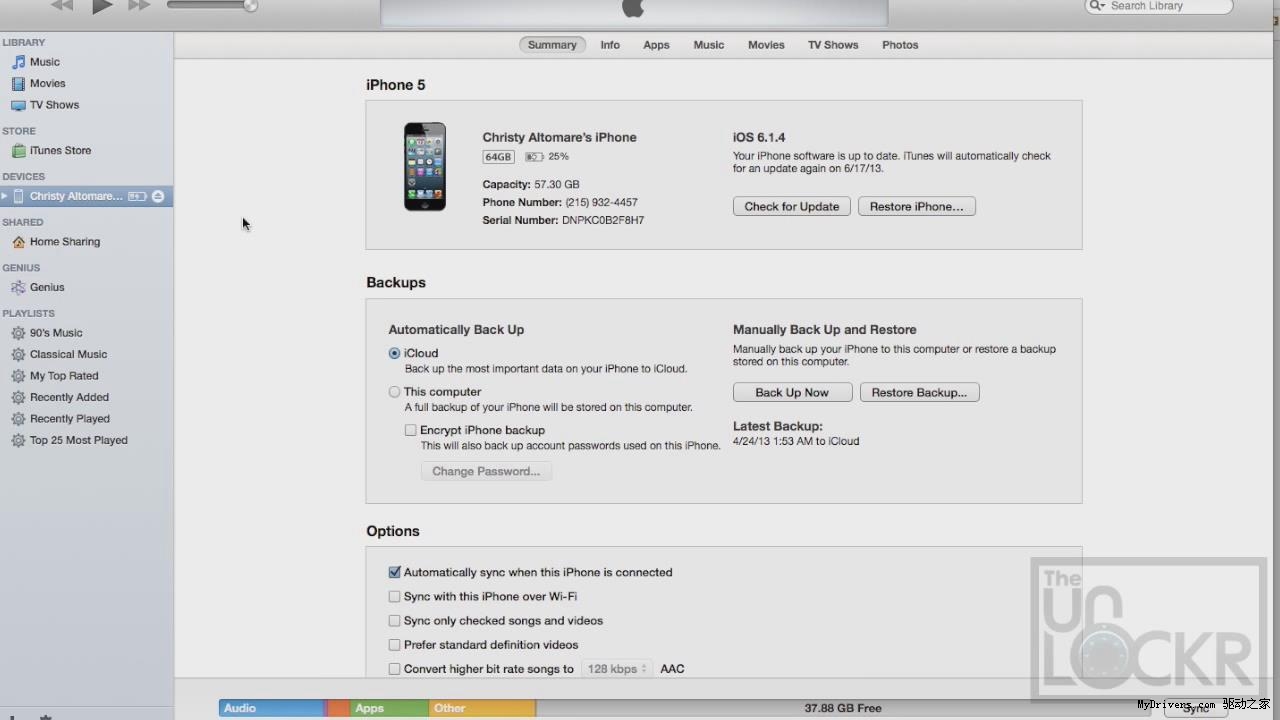Click Phone Number (215) 932-4457 text
This screenshot has width=1280, height=720.
560,202
